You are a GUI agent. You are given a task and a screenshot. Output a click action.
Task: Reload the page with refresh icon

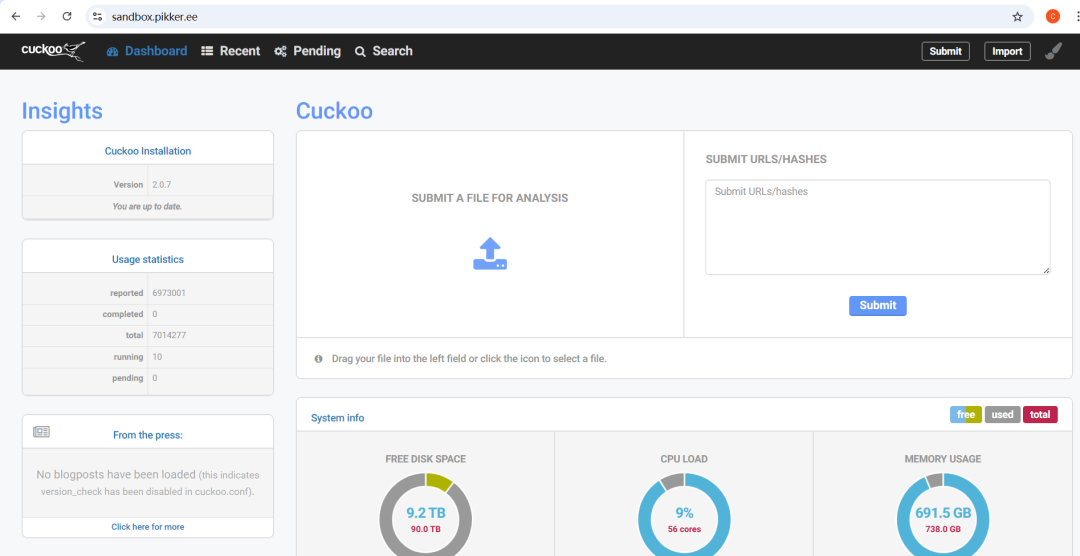click(67, 17)
